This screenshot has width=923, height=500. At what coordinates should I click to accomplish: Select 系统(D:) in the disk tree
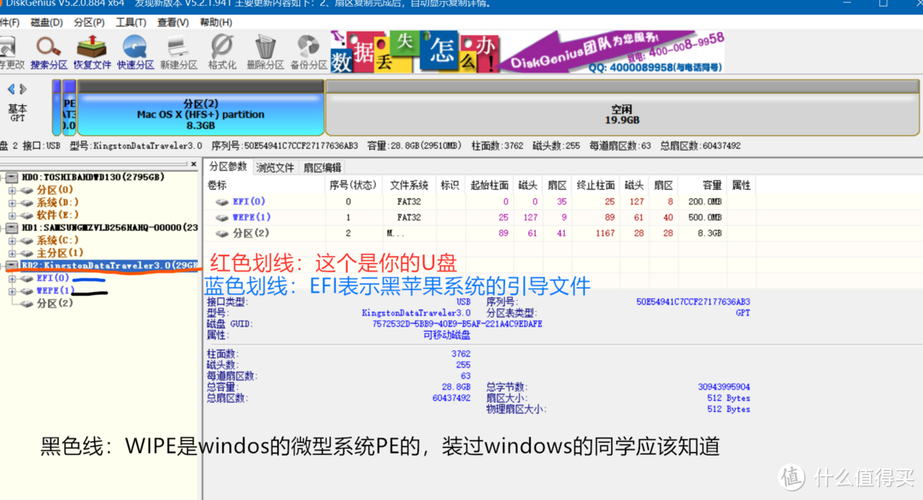58,203
